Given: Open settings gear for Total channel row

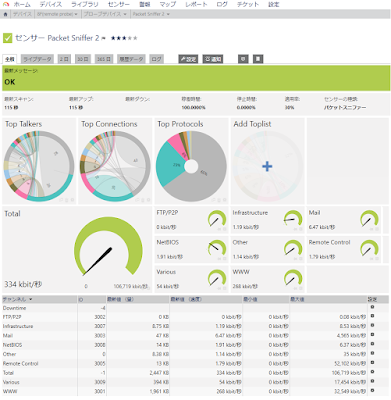Looking at the screenshot, I should pos(372,372).
